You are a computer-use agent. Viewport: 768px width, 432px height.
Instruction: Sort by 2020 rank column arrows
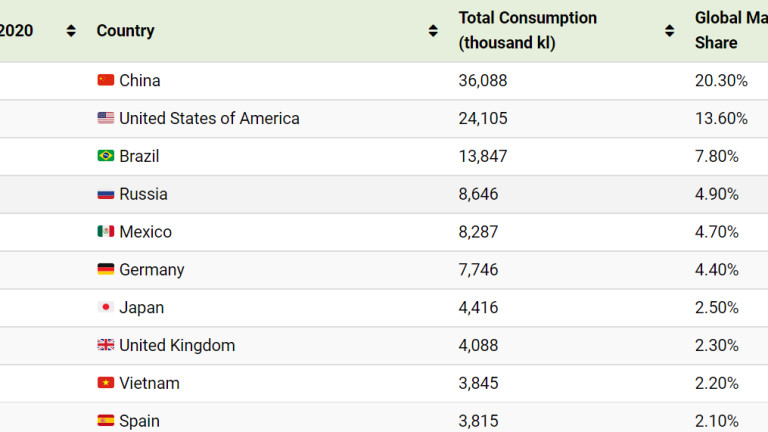pyautogui.click(x=71, y=31)
